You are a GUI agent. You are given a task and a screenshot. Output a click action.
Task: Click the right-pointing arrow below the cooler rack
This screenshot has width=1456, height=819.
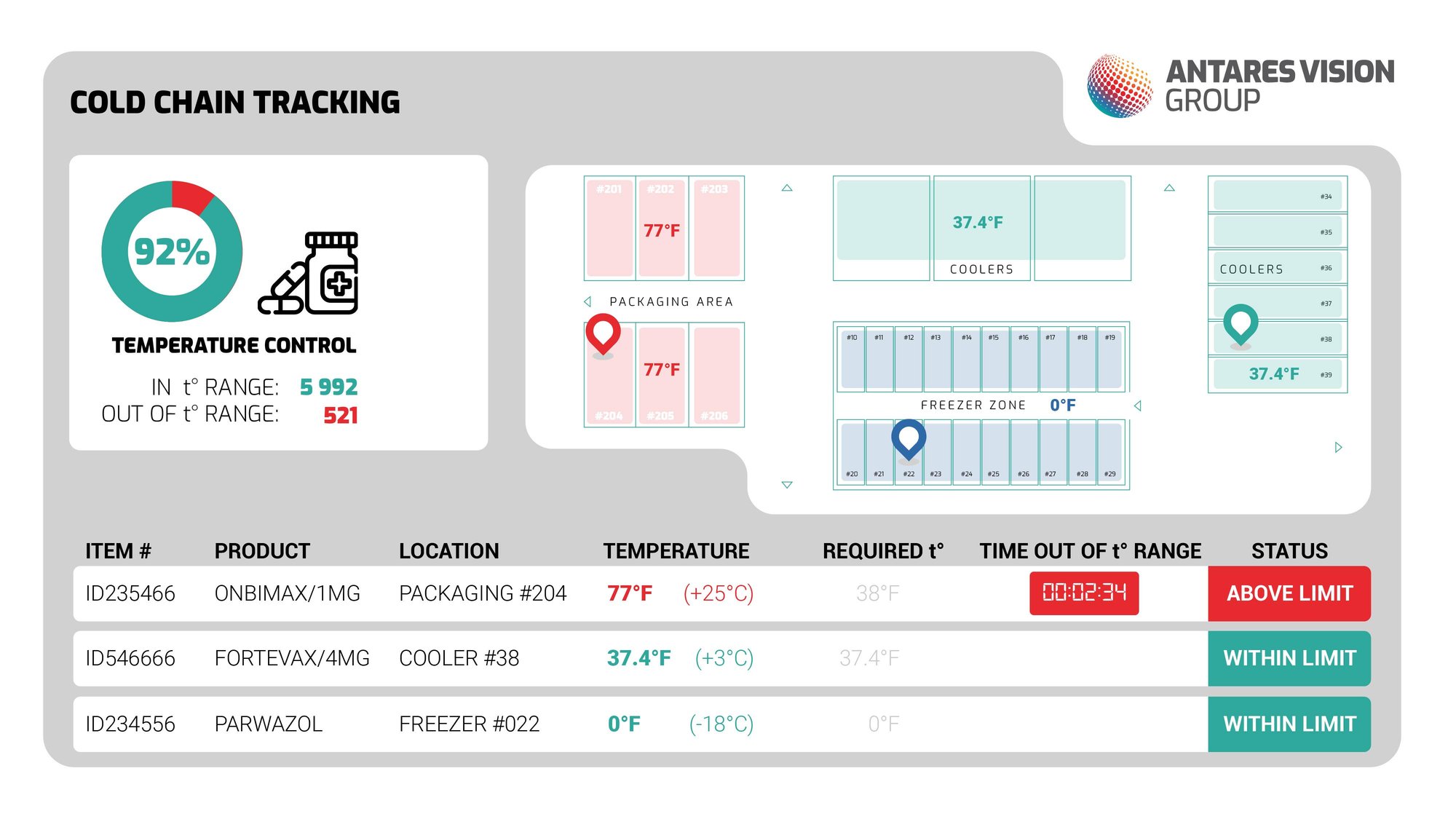(1338, 448)
